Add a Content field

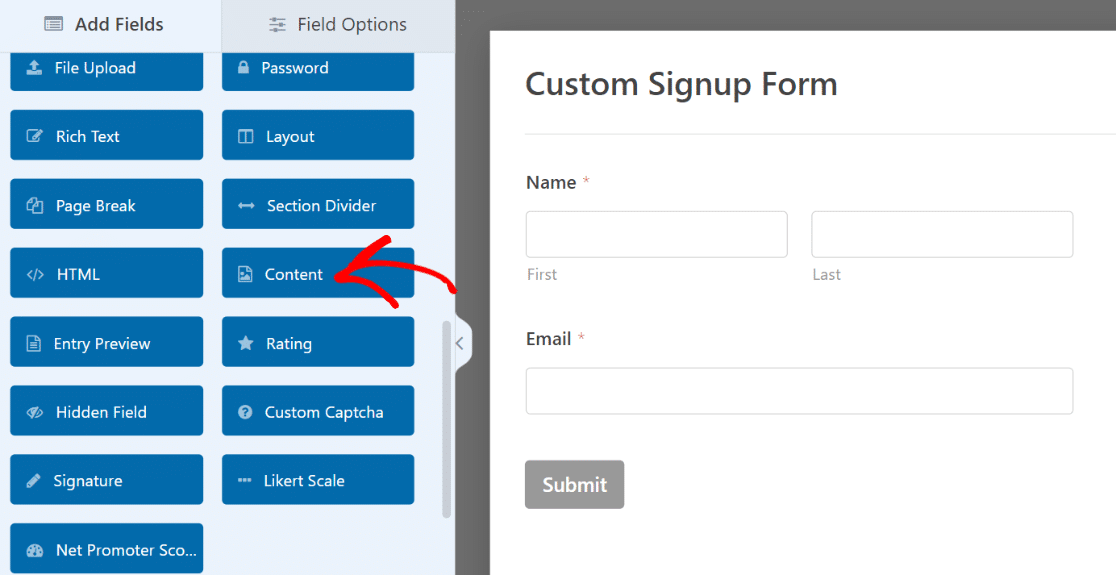(317, 274)
